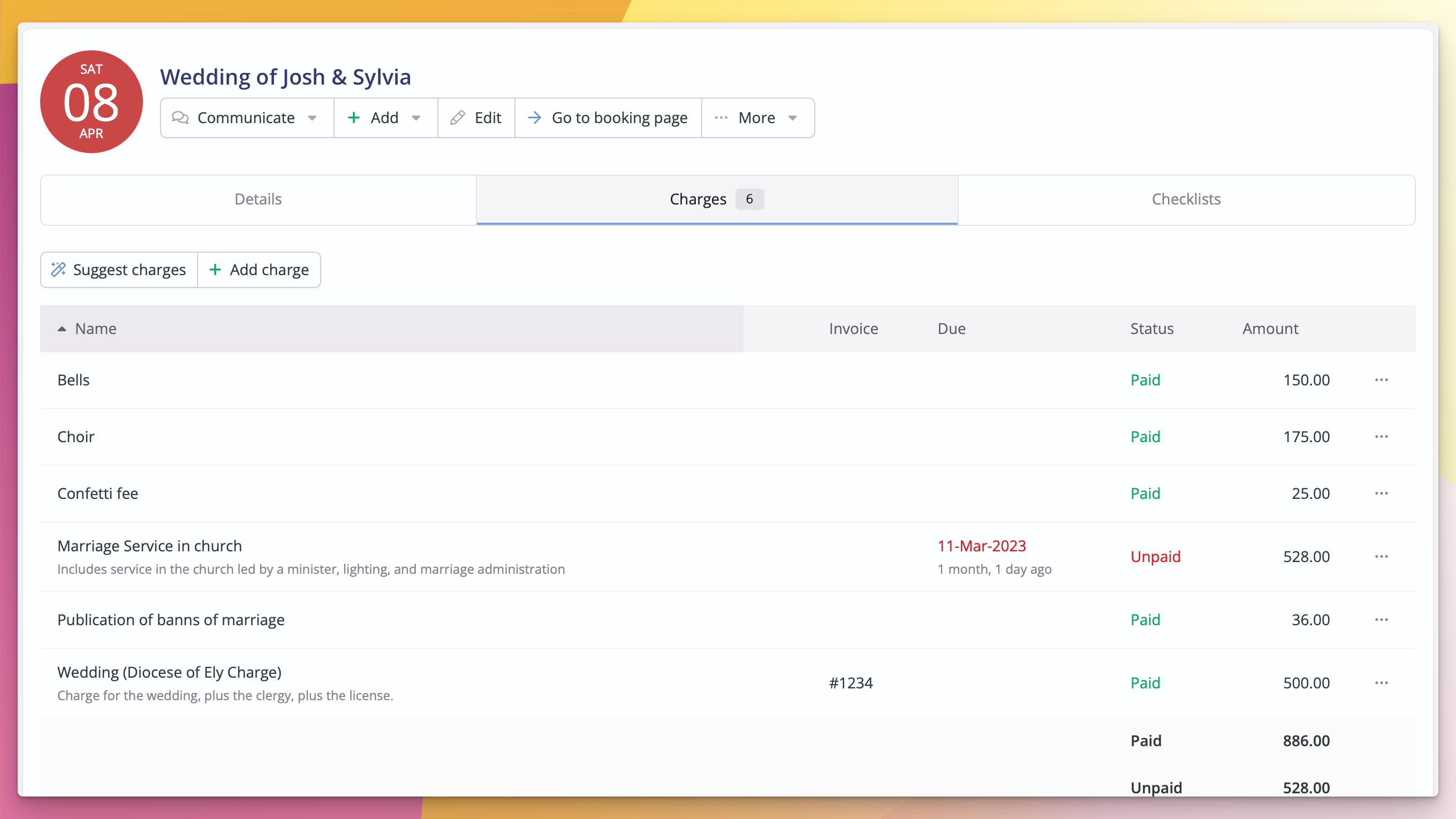Image resolution: width=1456 pixels, height=819 pixels.
Task: Select the Confetti fee charge name
Action: coord(98,494)
